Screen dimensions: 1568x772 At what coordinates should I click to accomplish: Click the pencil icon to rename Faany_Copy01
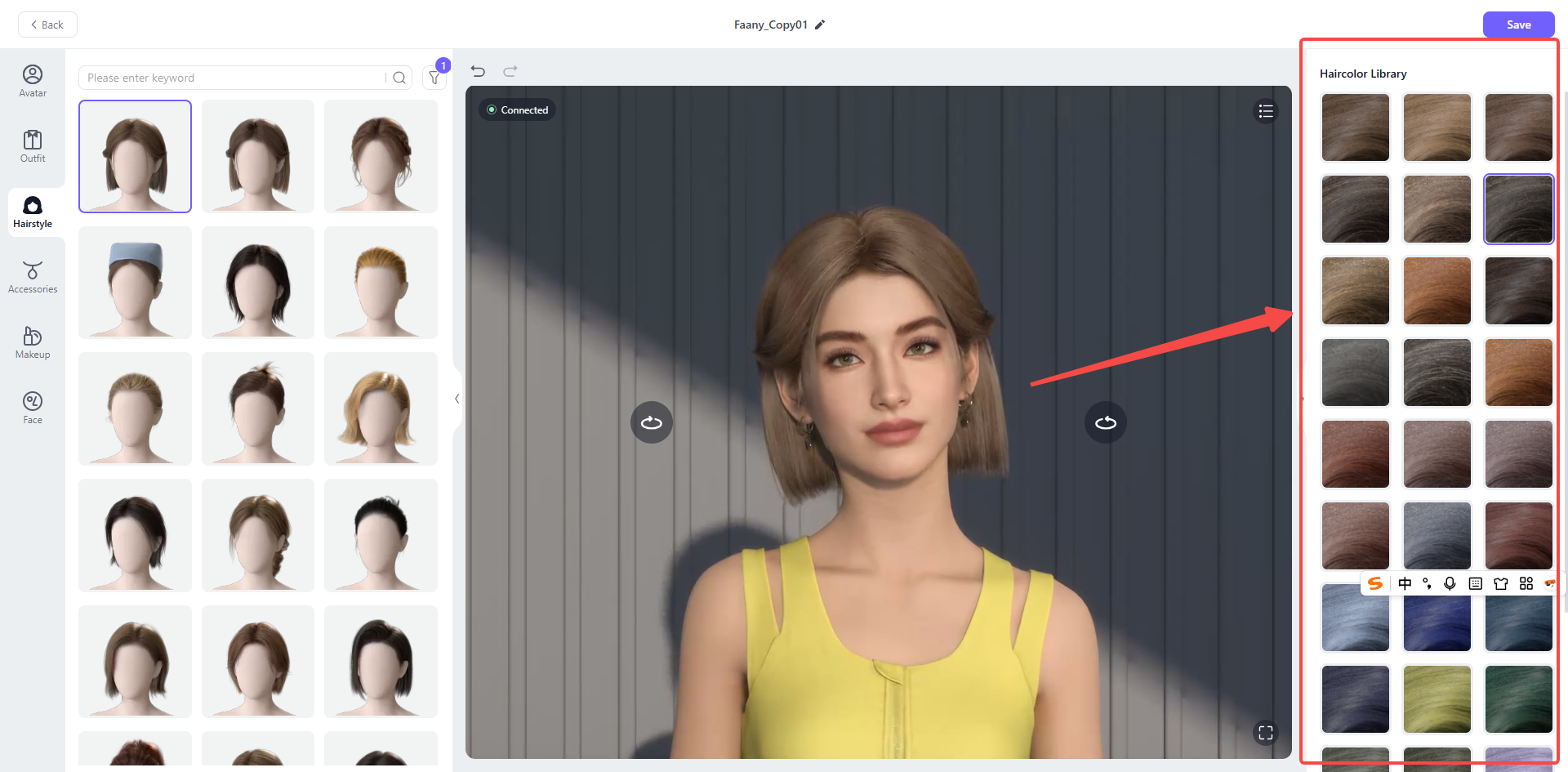point(820,25)
